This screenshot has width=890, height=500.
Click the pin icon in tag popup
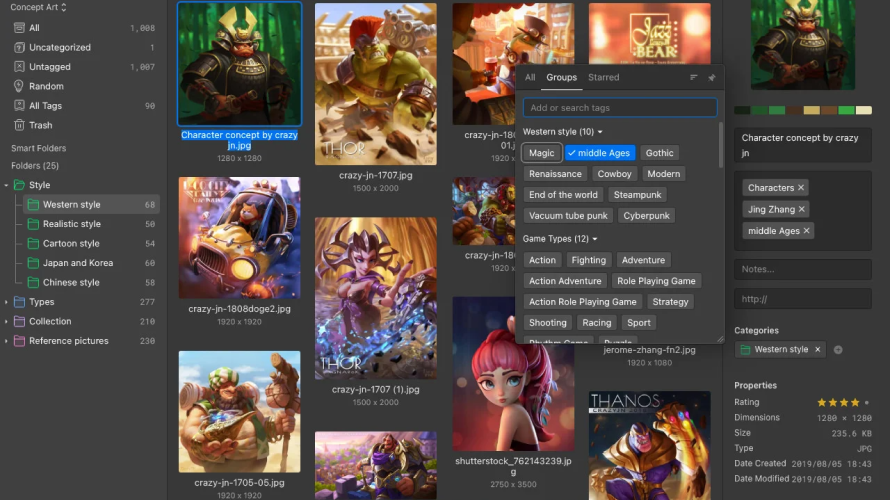[x=711, y=77]
